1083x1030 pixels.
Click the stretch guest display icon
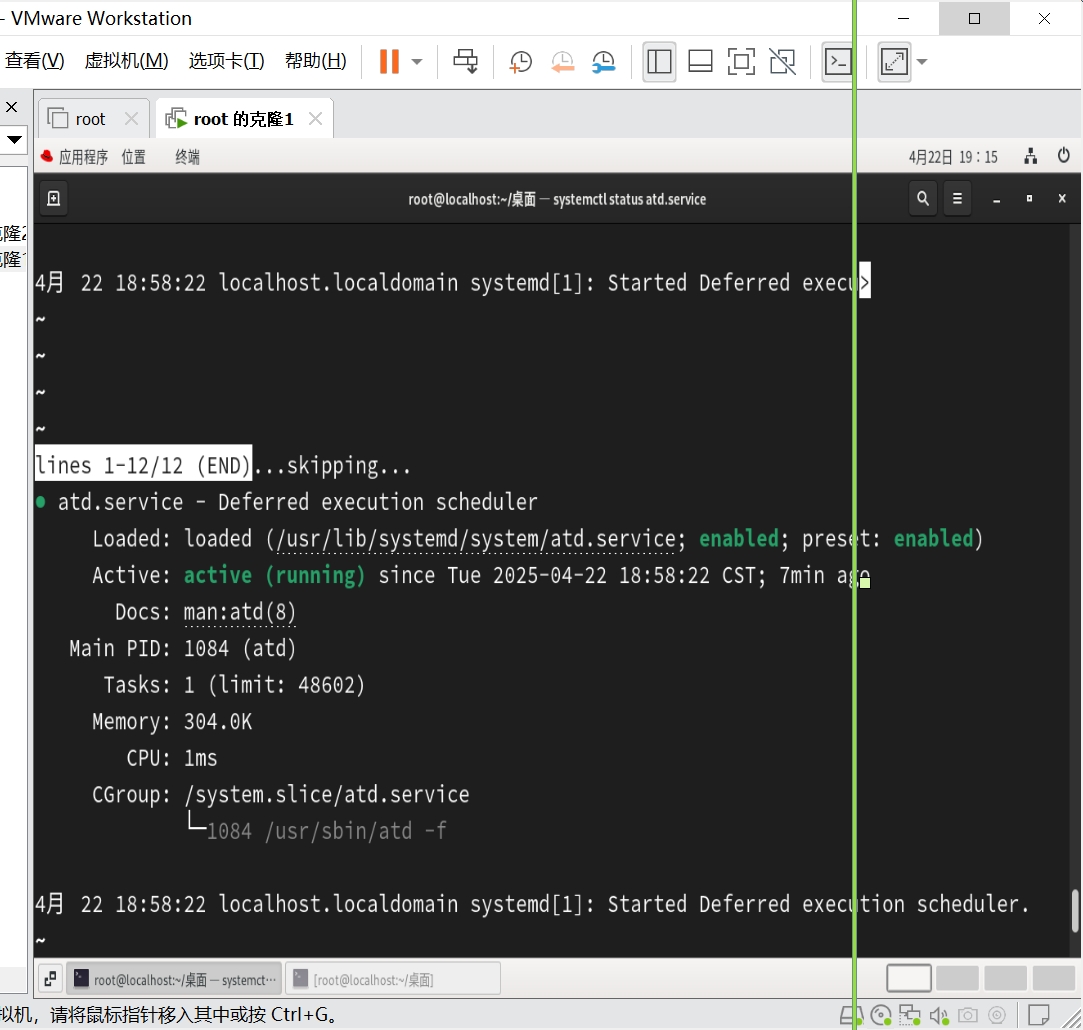tap(894, 61)
